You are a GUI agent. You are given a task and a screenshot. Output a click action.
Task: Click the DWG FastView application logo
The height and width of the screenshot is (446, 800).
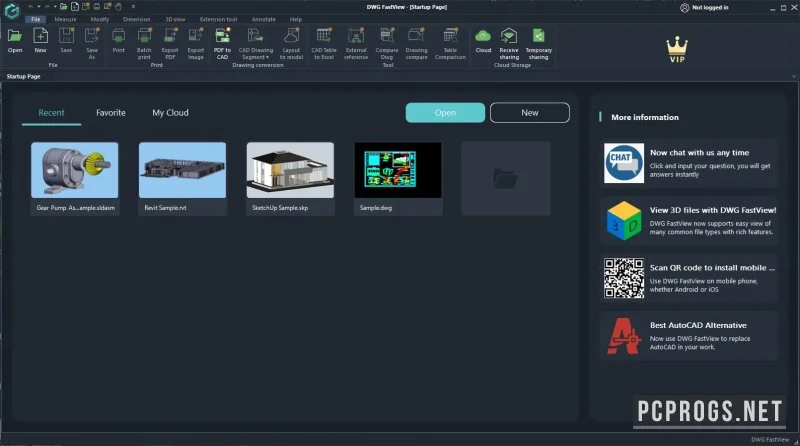coord(11,11)
